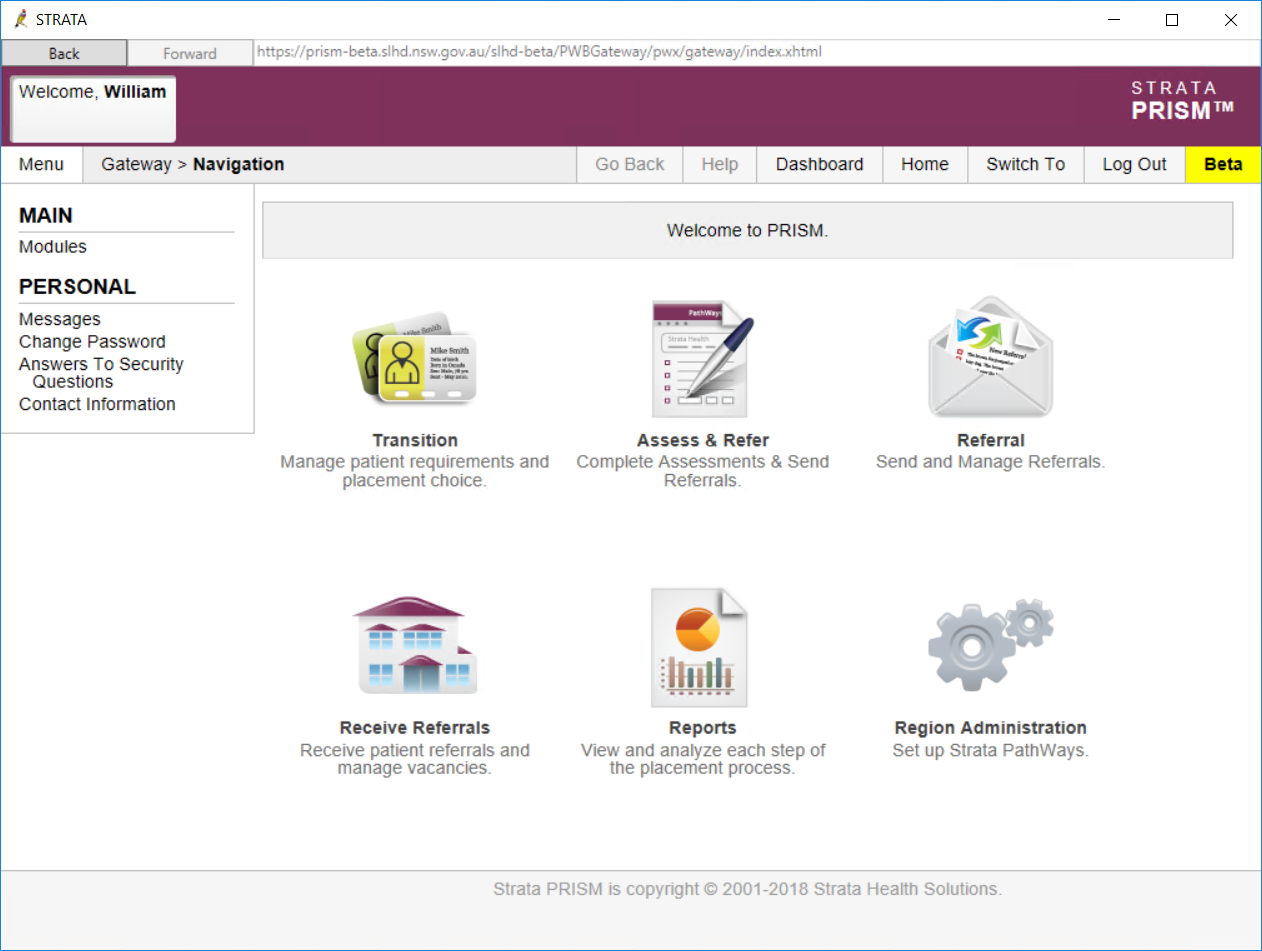Maximize the STRATA window

1172,20
